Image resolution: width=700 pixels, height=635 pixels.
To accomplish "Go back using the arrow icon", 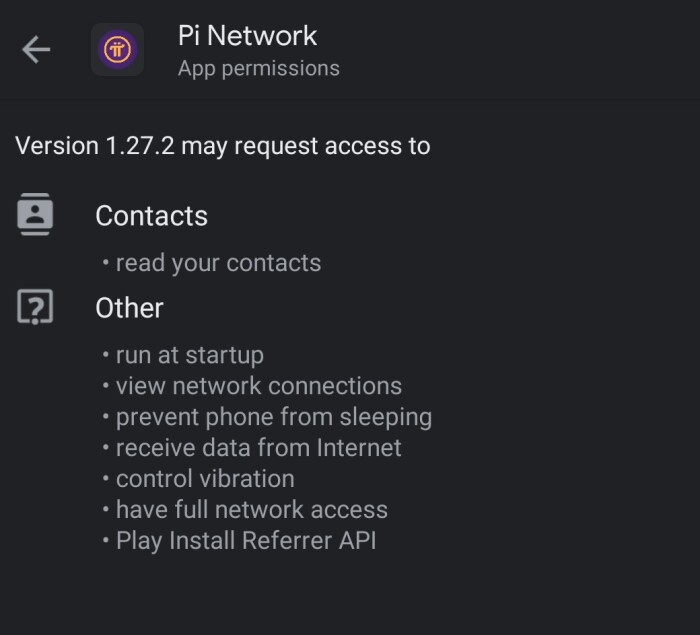I will (36, 49).
